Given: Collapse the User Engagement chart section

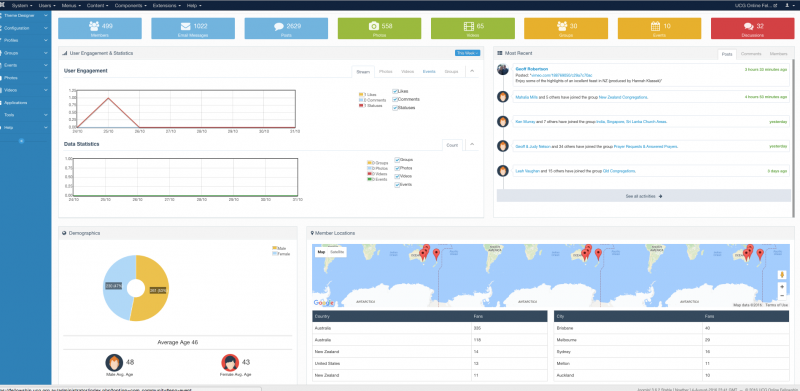Looking at the screenshot, I should 472,71.
